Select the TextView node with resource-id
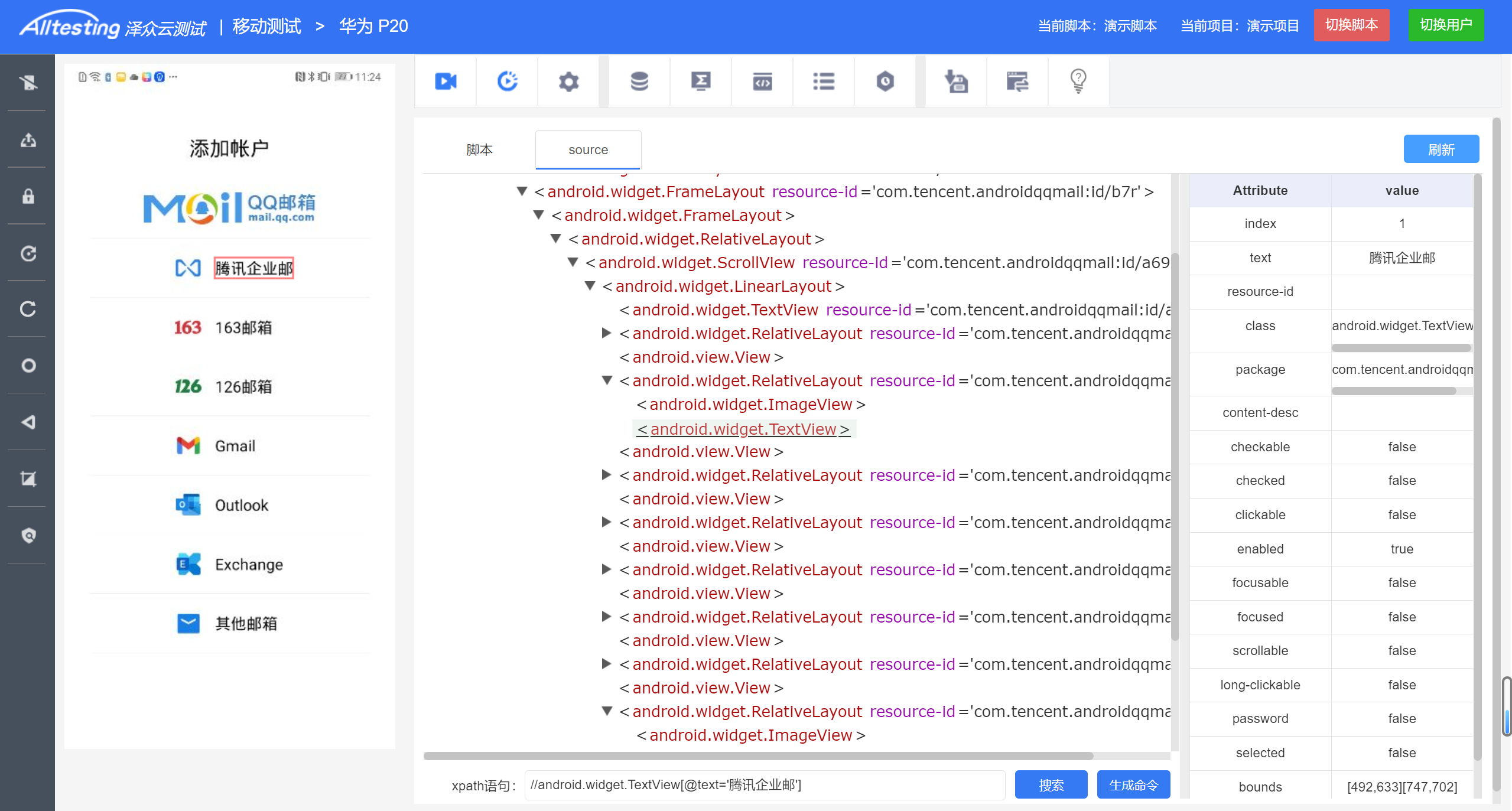 coord(895,310)
